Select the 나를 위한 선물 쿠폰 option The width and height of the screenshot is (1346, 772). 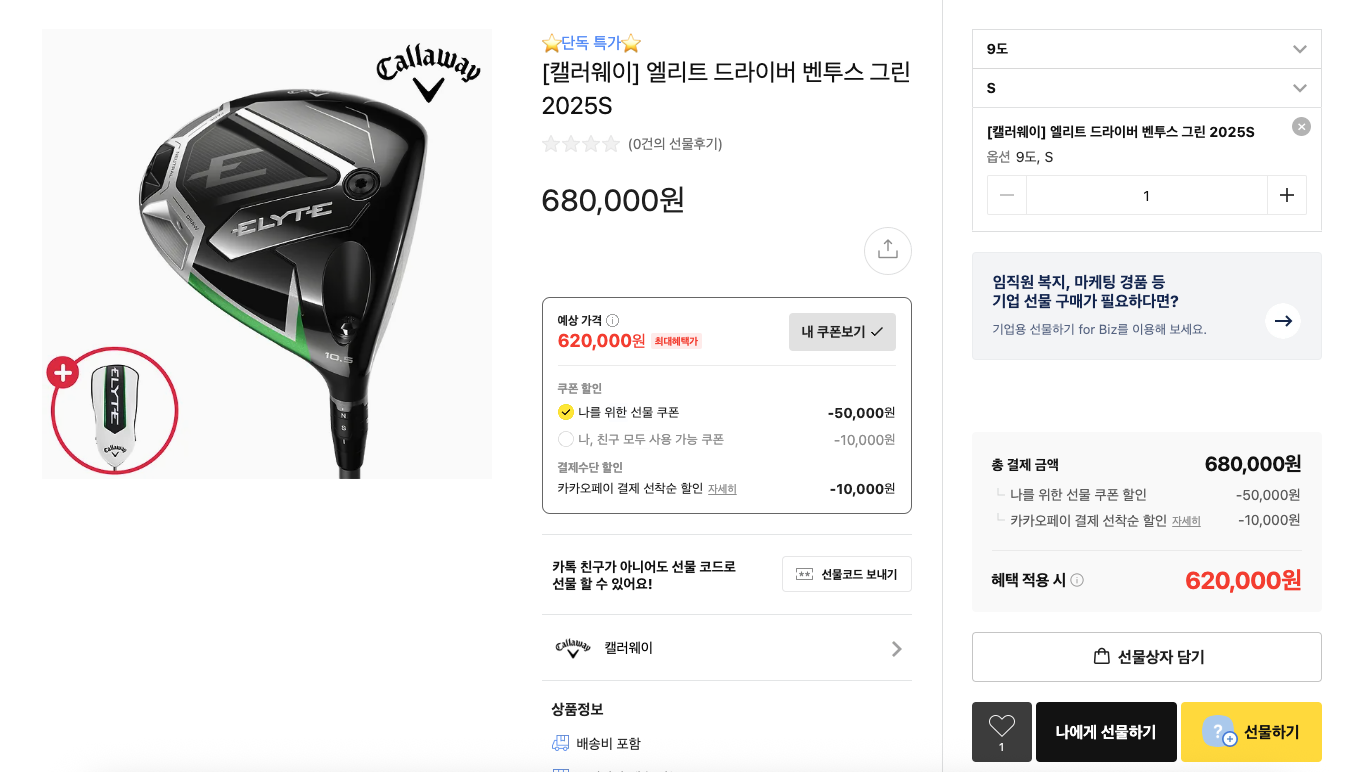(x=566, y=412)
